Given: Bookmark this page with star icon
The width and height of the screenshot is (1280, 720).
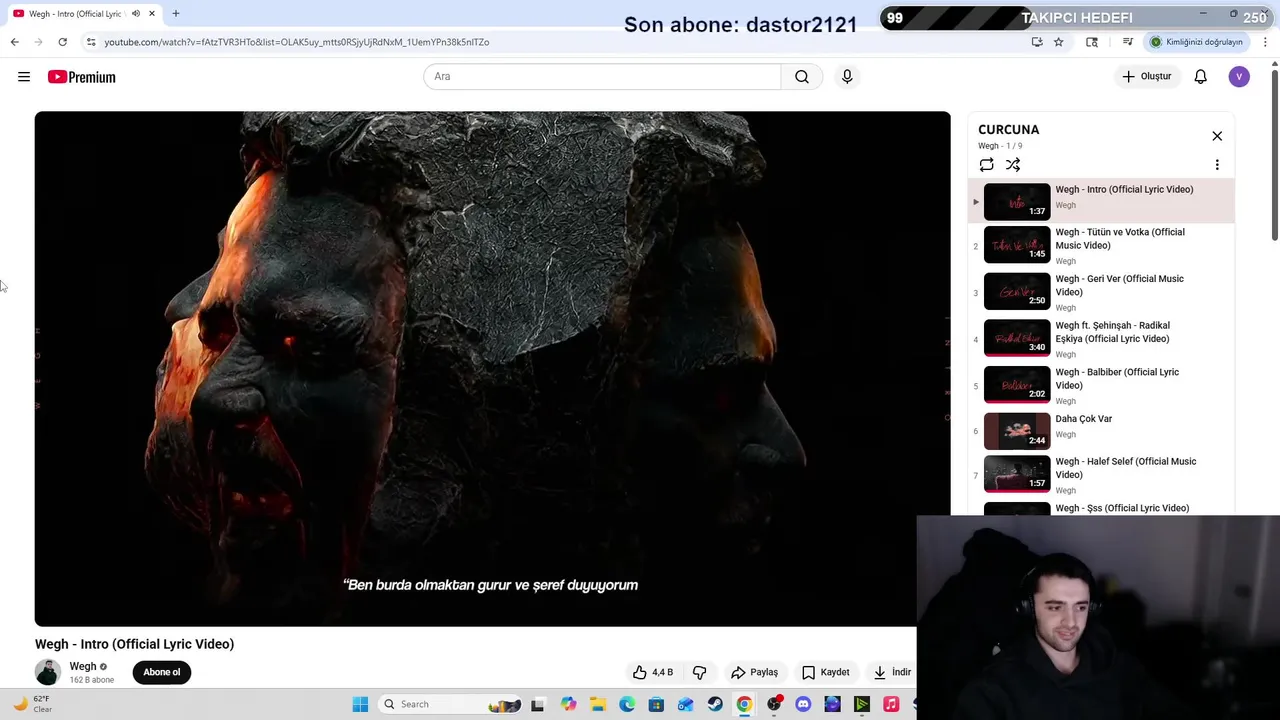Looking at the screenshot, I should point(1058,42).
